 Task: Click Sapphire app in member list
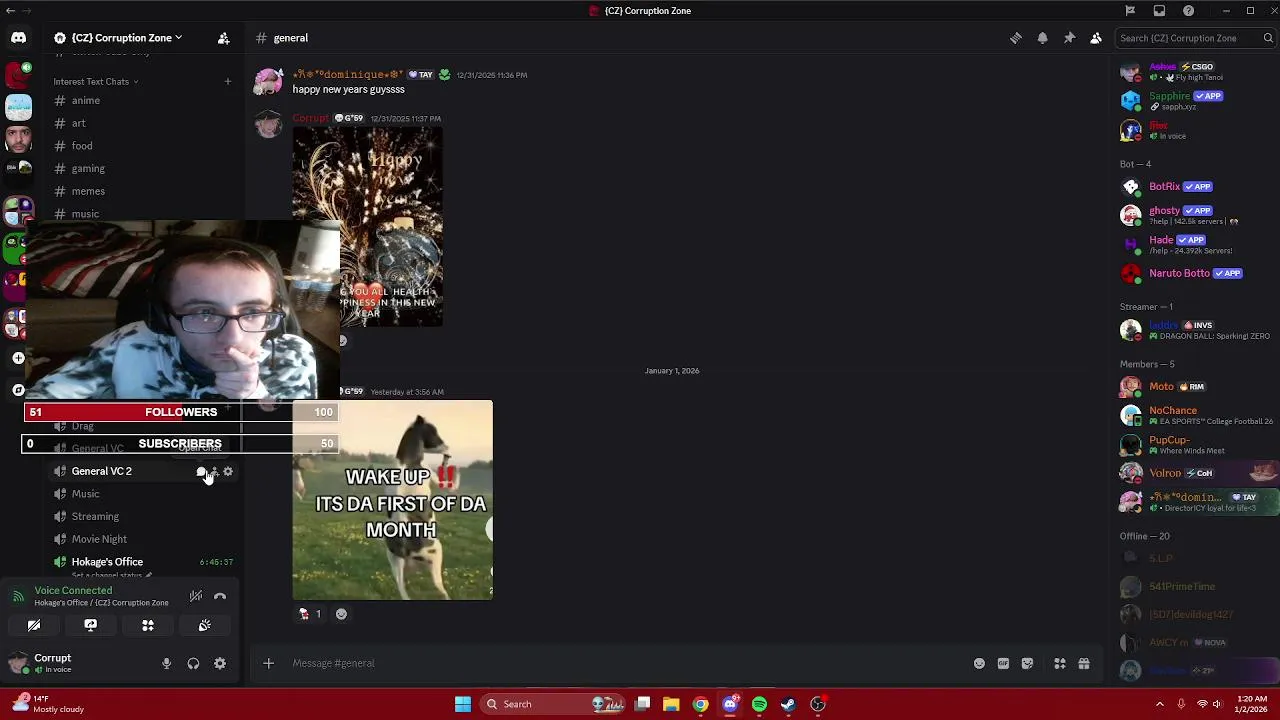1194,100
